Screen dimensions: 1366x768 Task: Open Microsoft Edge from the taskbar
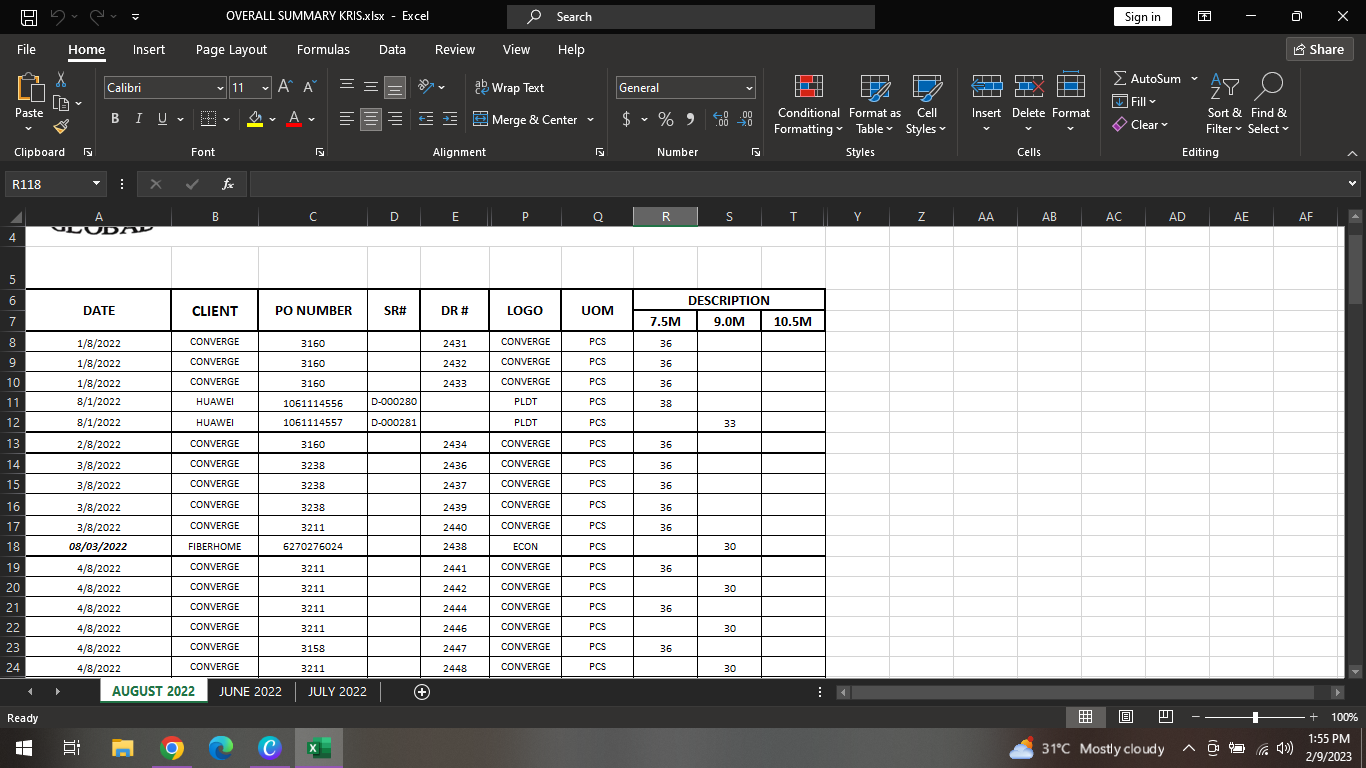click(221, 748)
